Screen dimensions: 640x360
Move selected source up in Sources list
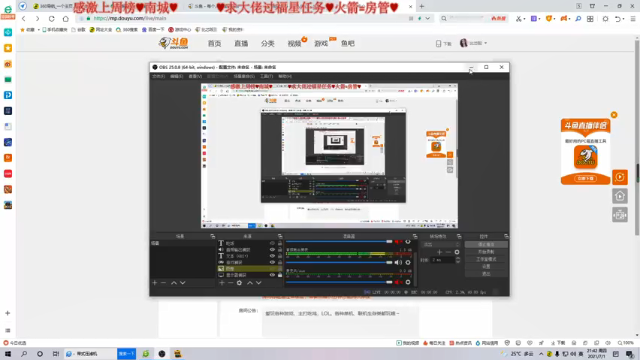tap(250, 282)
